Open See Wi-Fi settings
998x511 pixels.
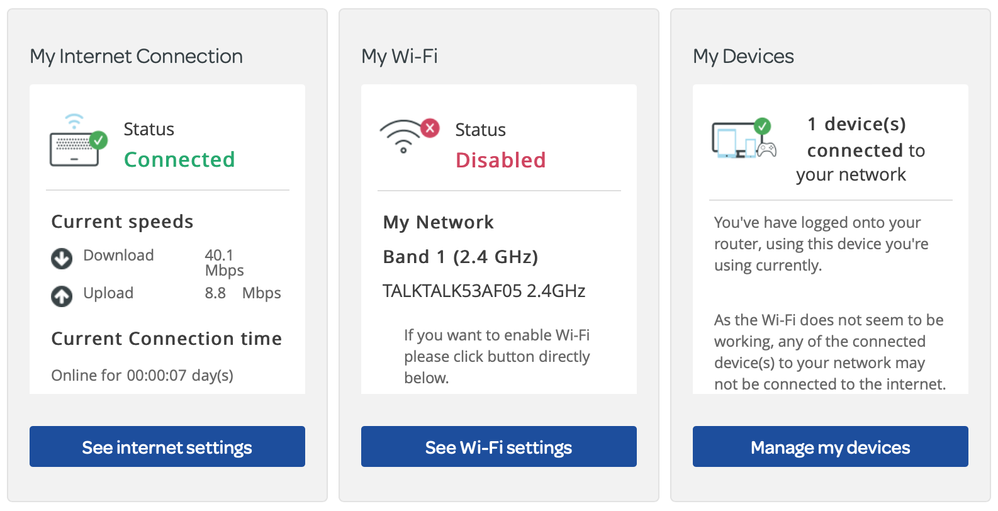coord(498,447)
